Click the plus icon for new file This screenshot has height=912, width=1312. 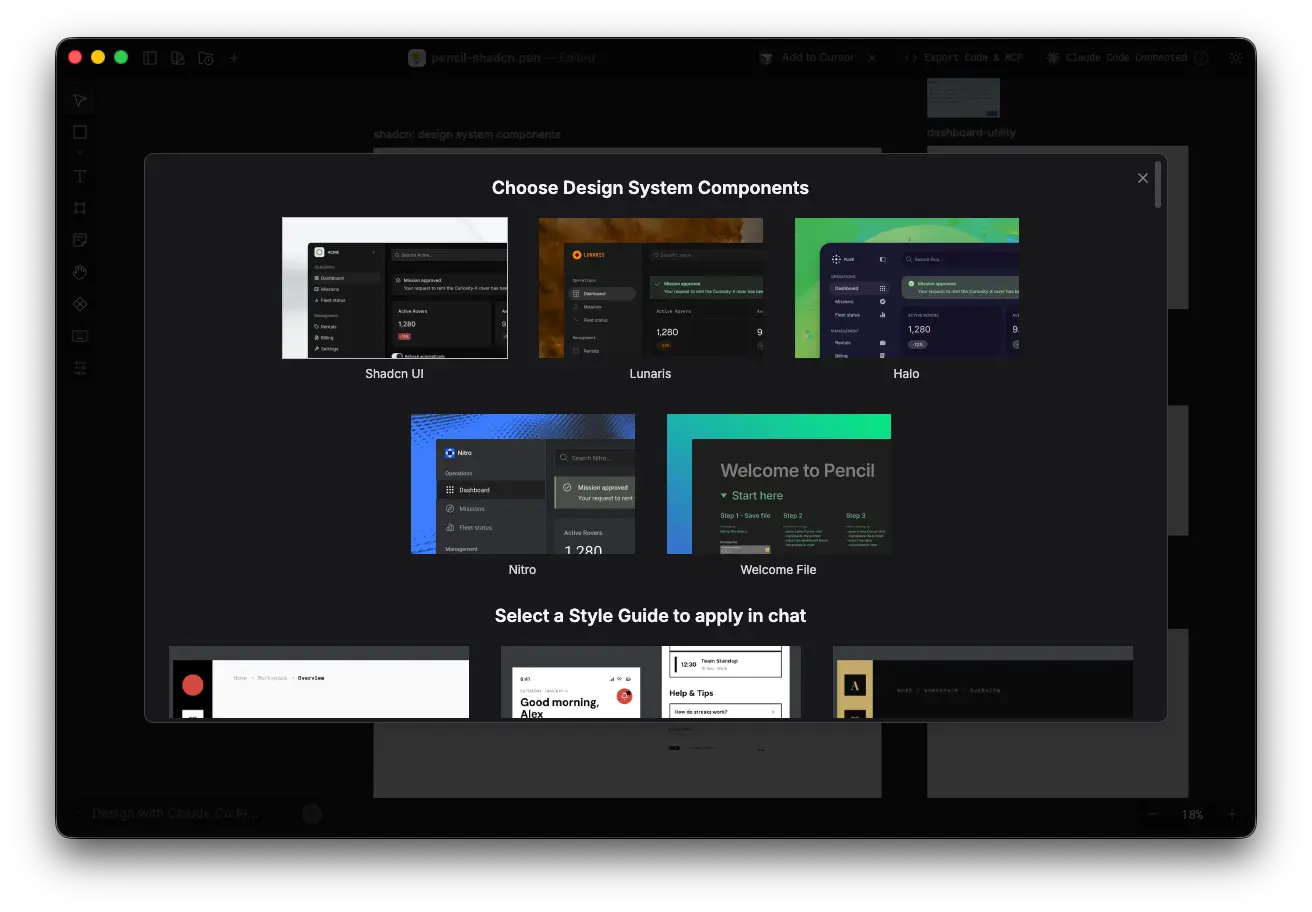click(x=234, y=58)
